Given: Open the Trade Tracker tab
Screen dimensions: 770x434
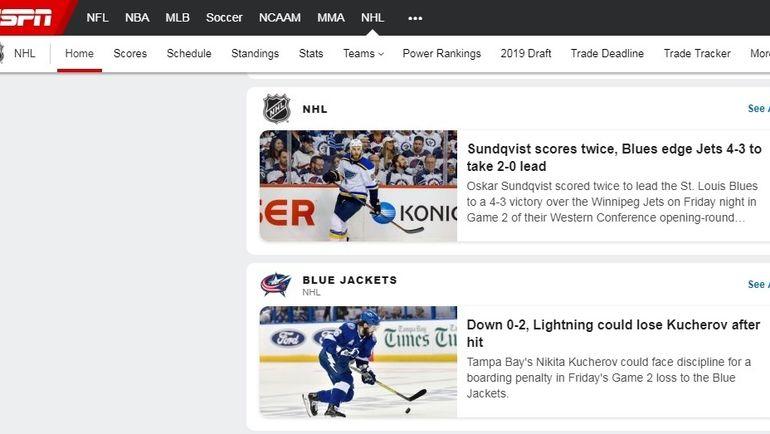Looking at the screenshot, I should coord(697,54).
